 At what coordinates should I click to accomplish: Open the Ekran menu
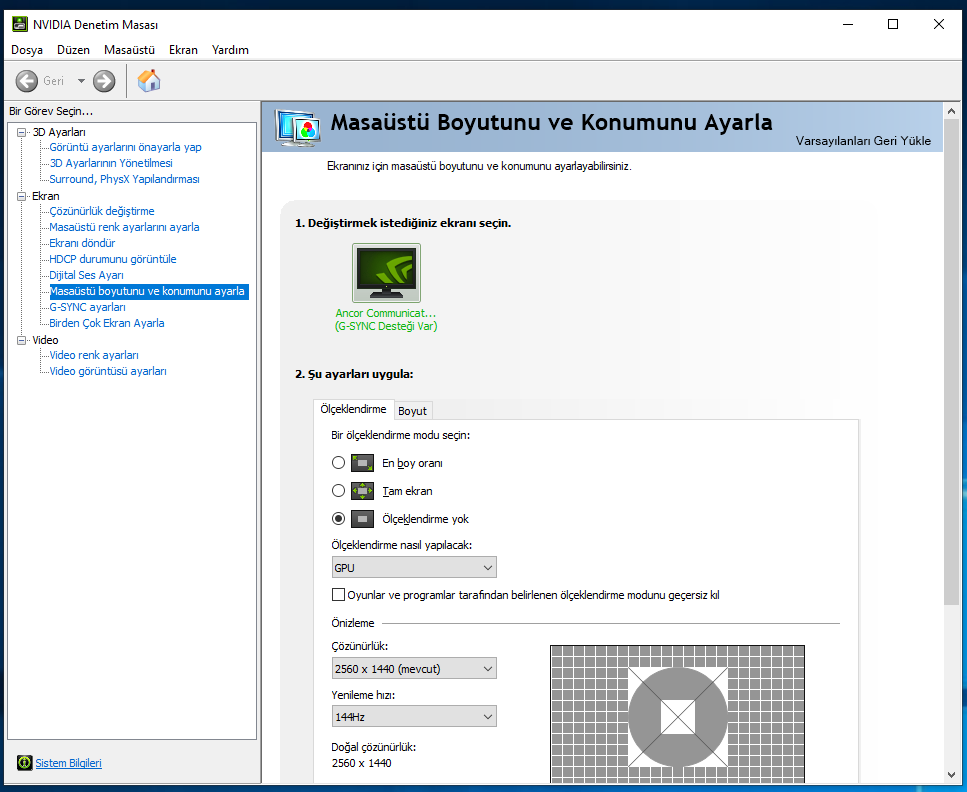183,50
